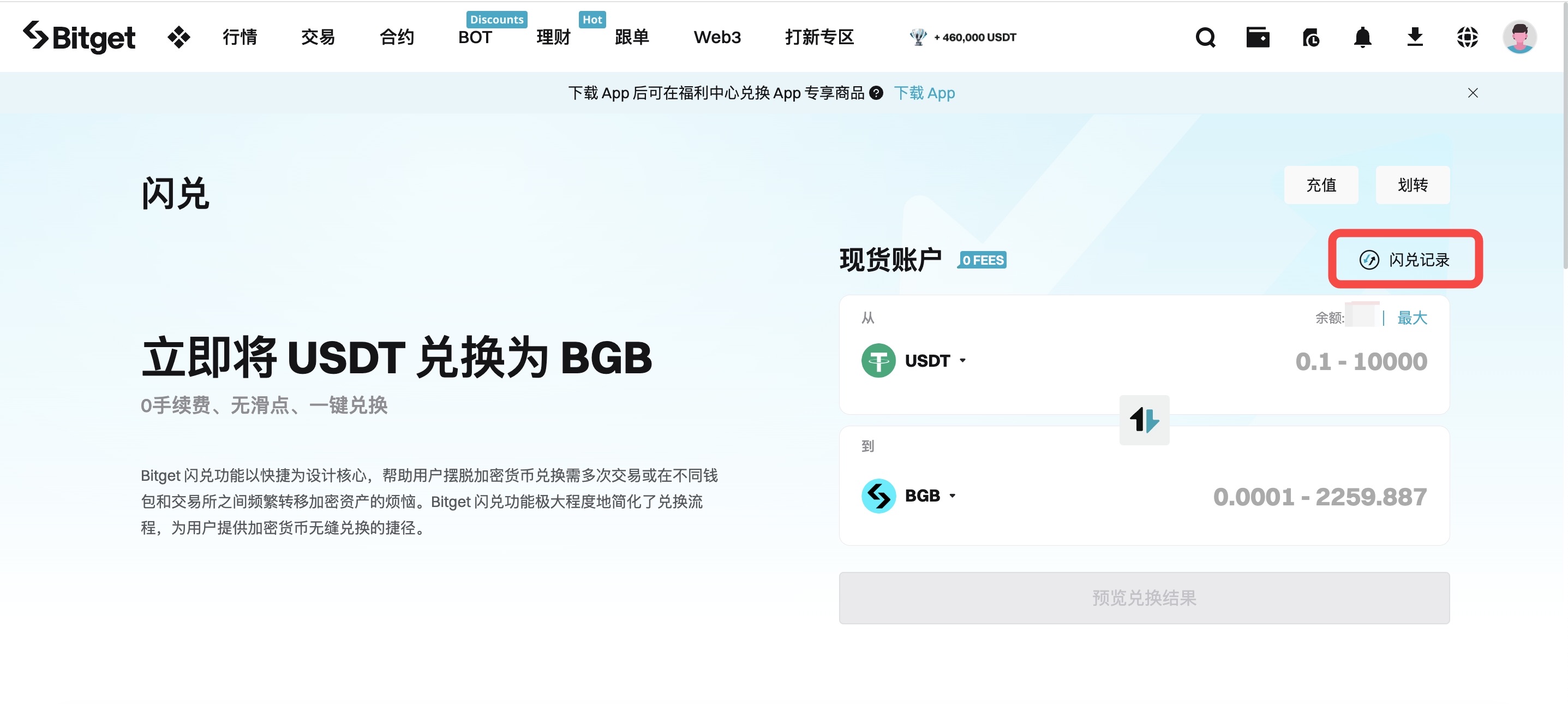Swap the from and to currencies
Image resolution: width=1568 pixels, height=704 pixels.
tap(1144, 420)
